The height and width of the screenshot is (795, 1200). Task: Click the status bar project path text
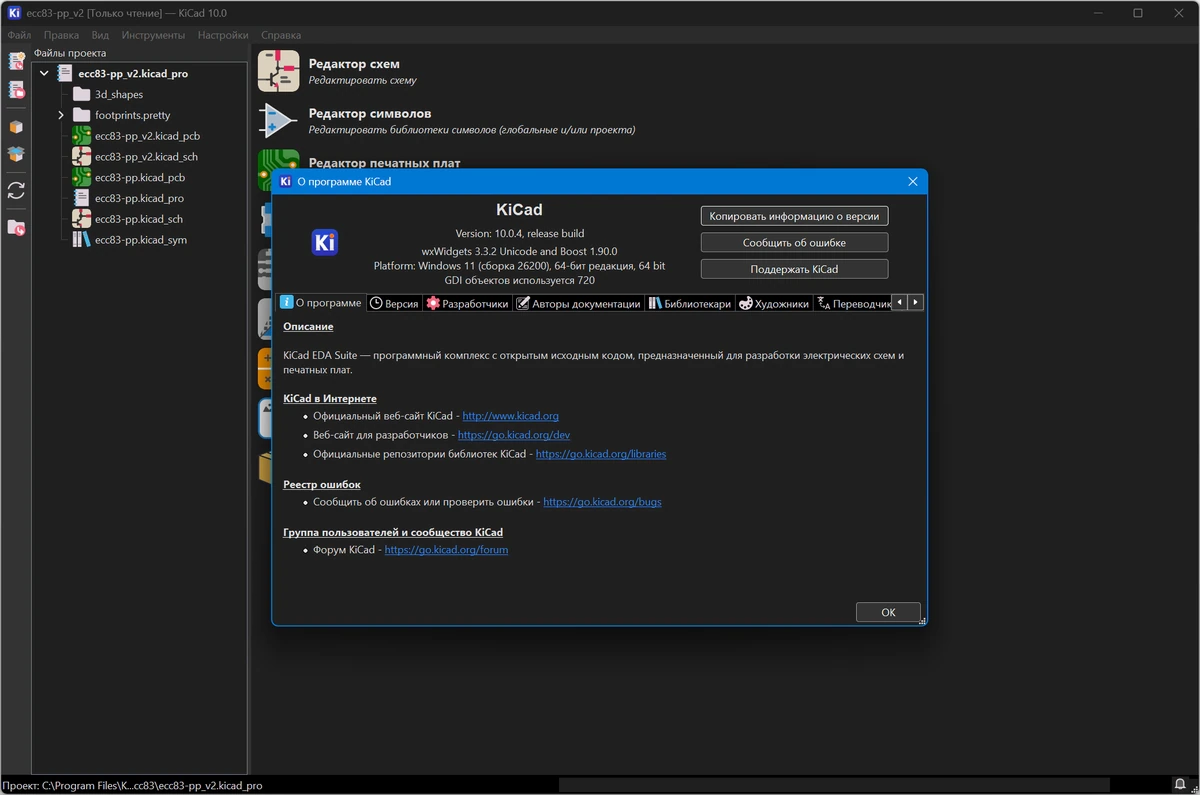click(x=132, y=786)
